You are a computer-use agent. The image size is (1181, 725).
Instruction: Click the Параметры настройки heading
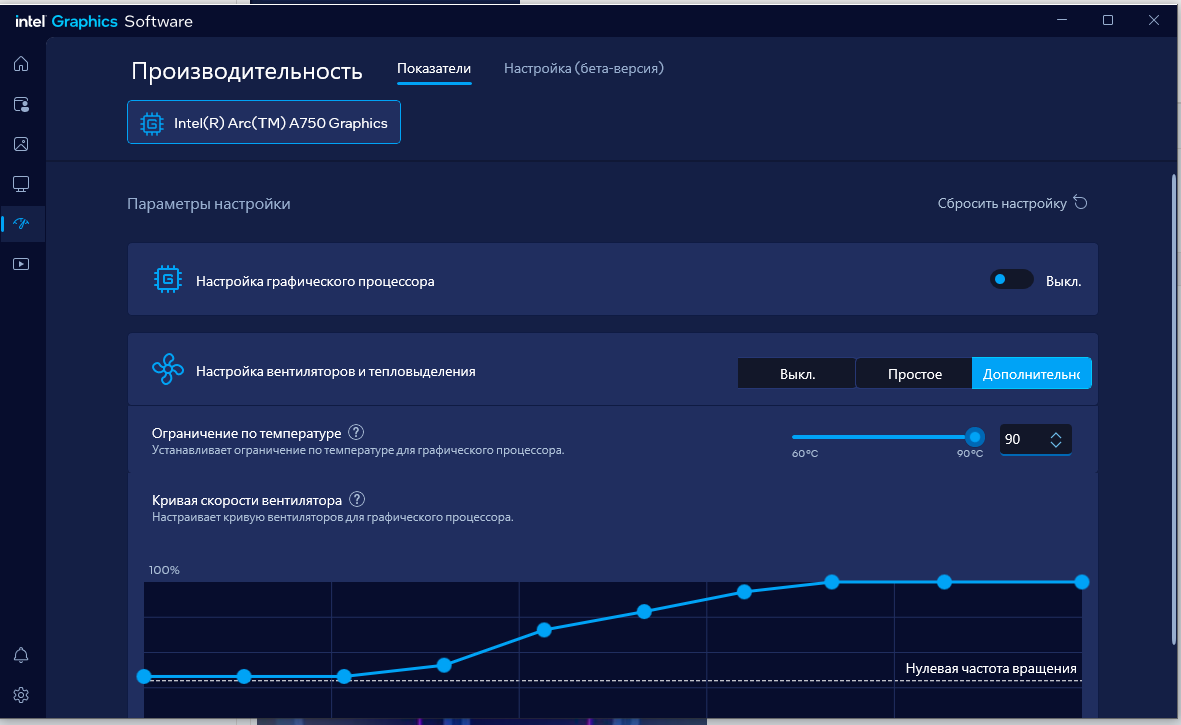(x=209, y=204)
